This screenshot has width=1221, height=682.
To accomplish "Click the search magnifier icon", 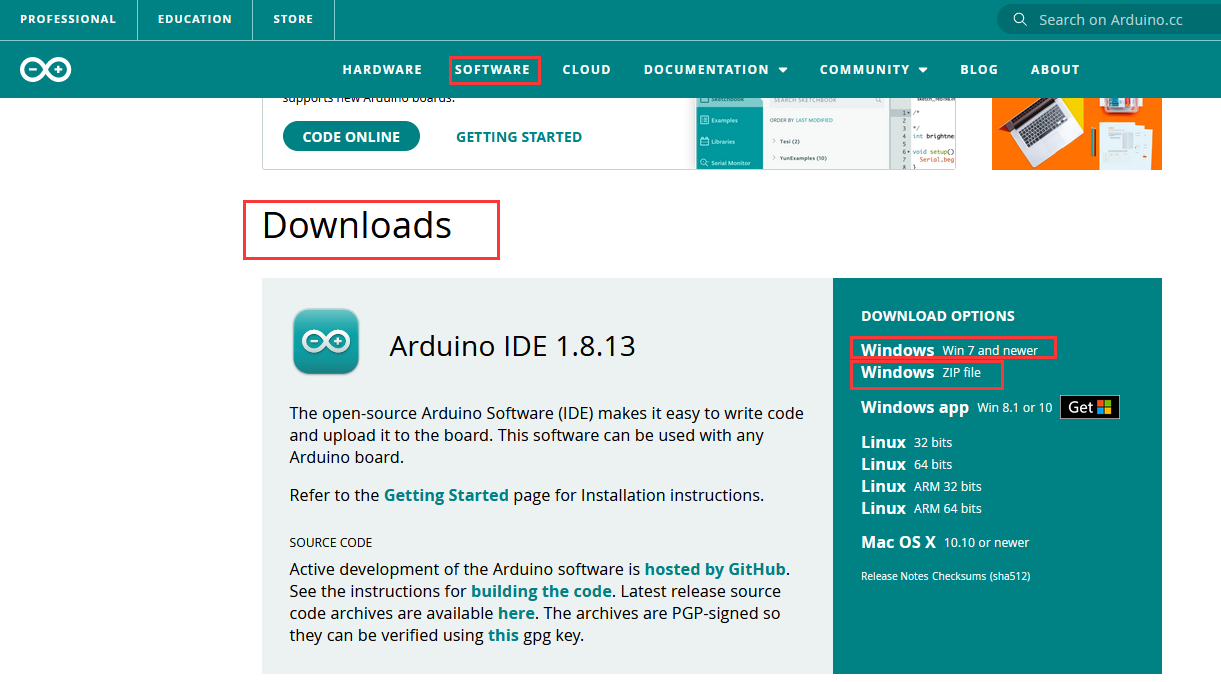I will (1020, 19).
